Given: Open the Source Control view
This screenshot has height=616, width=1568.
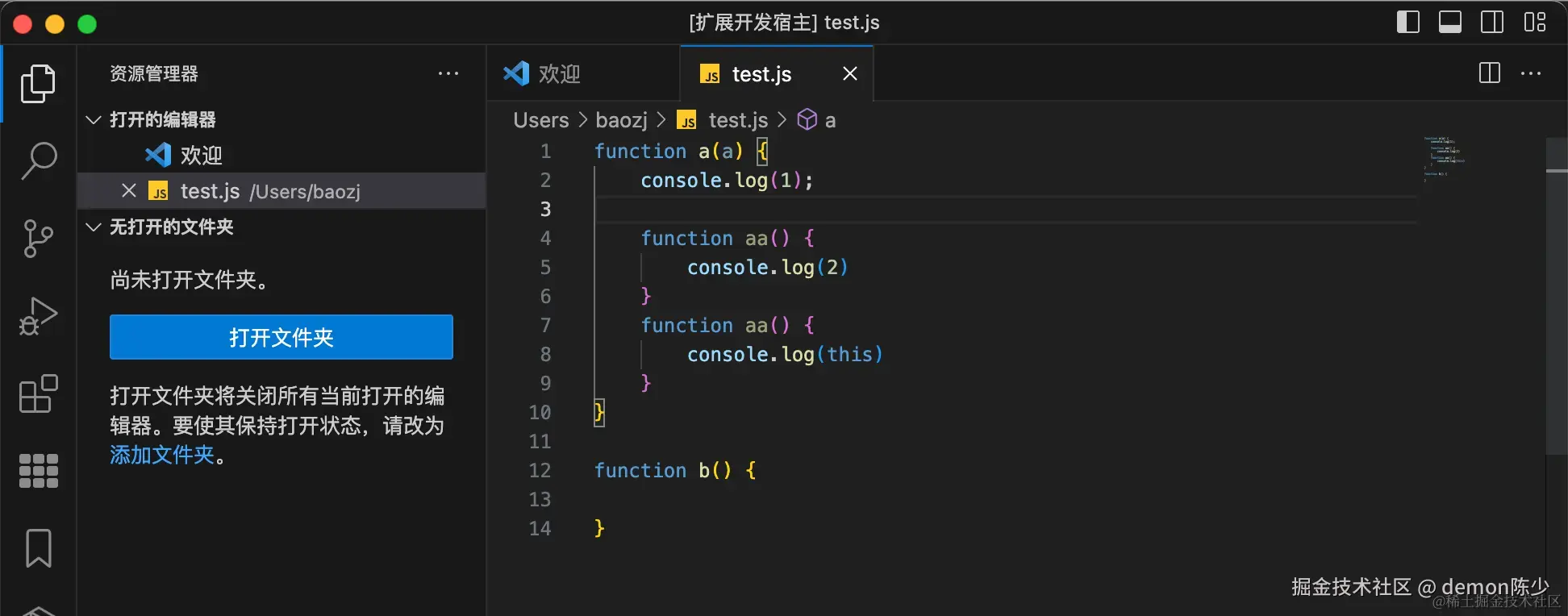Looking at the screenshot, I should [x=38, y=239].
